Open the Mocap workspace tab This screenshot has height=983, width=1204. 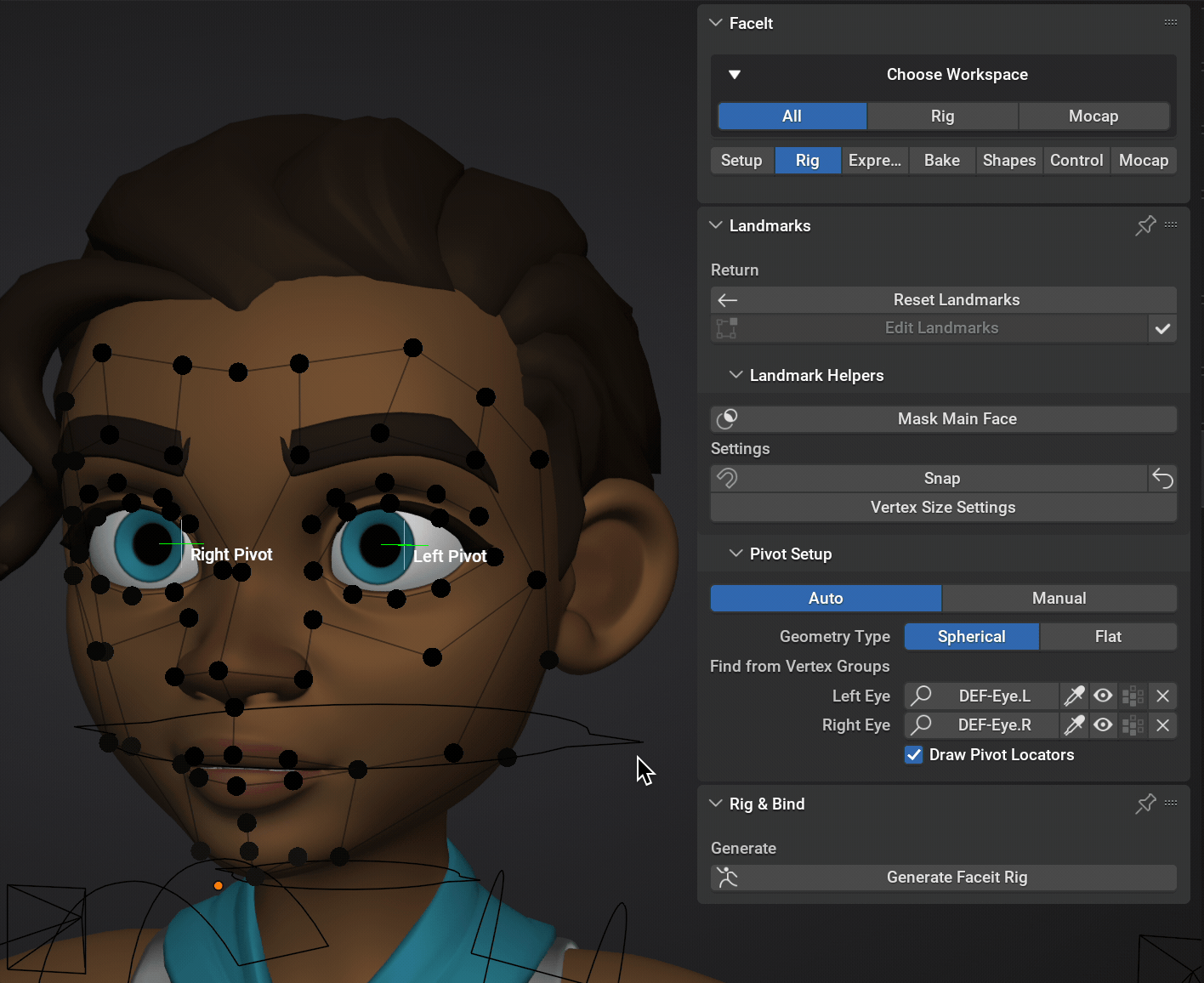(1094, 116)
